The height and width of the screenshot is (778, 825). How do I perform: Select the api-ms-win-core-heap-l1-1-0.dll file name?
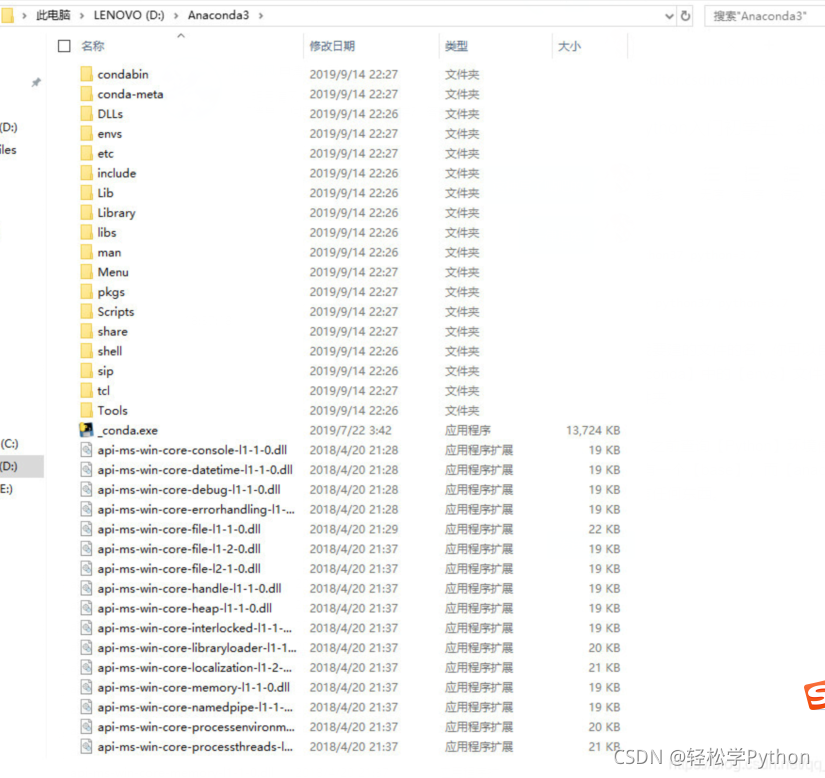pyautogui.click(x=185, y=608)
